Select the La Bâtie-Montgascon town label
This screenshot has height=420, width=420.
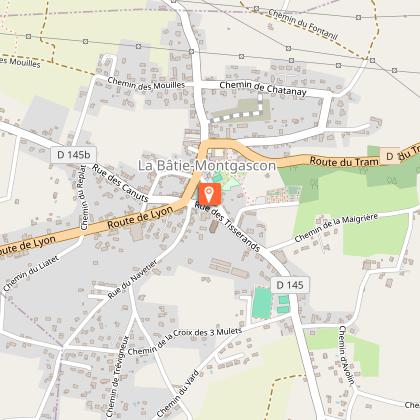[x=207, y=166]
